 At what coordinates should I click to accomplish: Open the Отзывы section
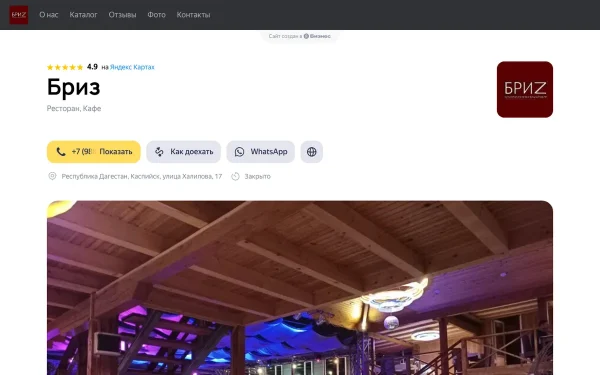(x=122, y=15)
